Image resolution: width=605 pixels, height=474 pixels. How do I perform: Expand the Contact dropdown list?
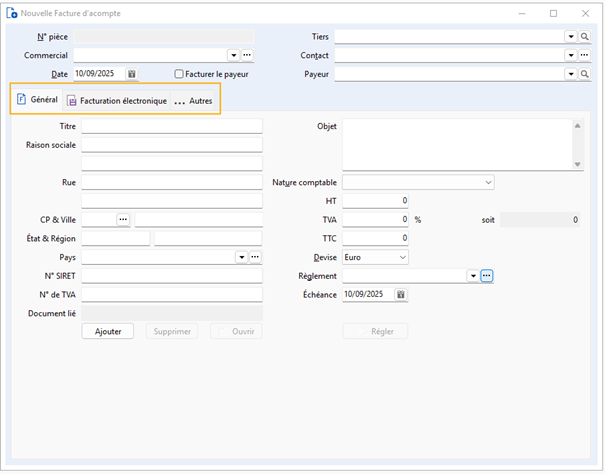coord(570,55)
